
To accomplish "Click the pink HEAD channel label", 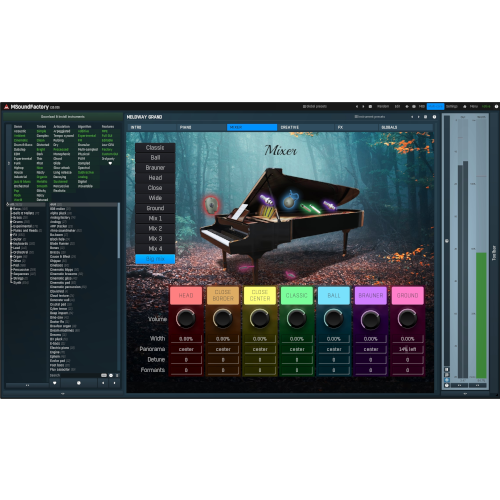I will pos(186,295).
